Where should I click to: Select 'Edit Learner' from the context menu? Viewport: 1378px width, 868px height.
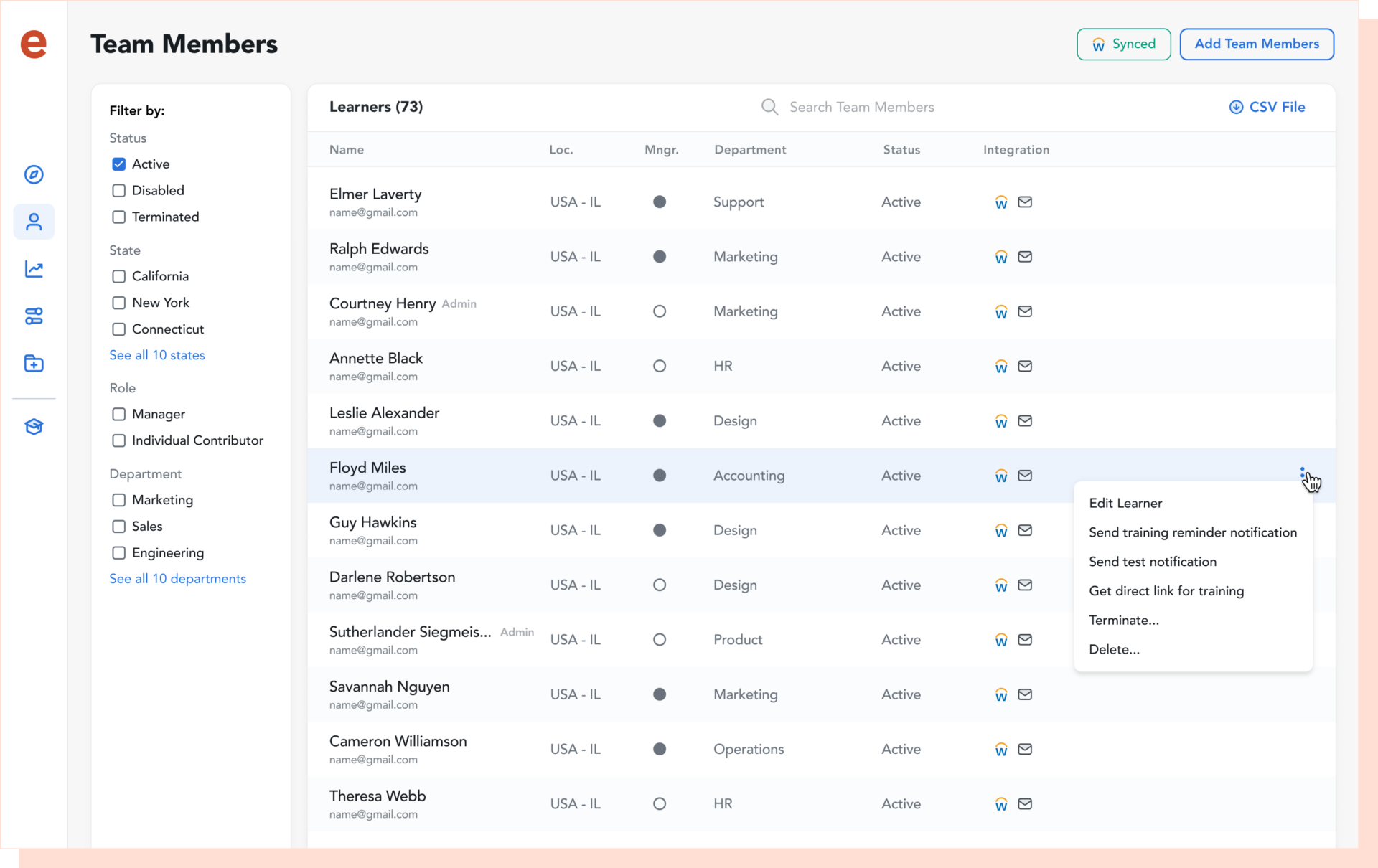(x=1125, y=503)
